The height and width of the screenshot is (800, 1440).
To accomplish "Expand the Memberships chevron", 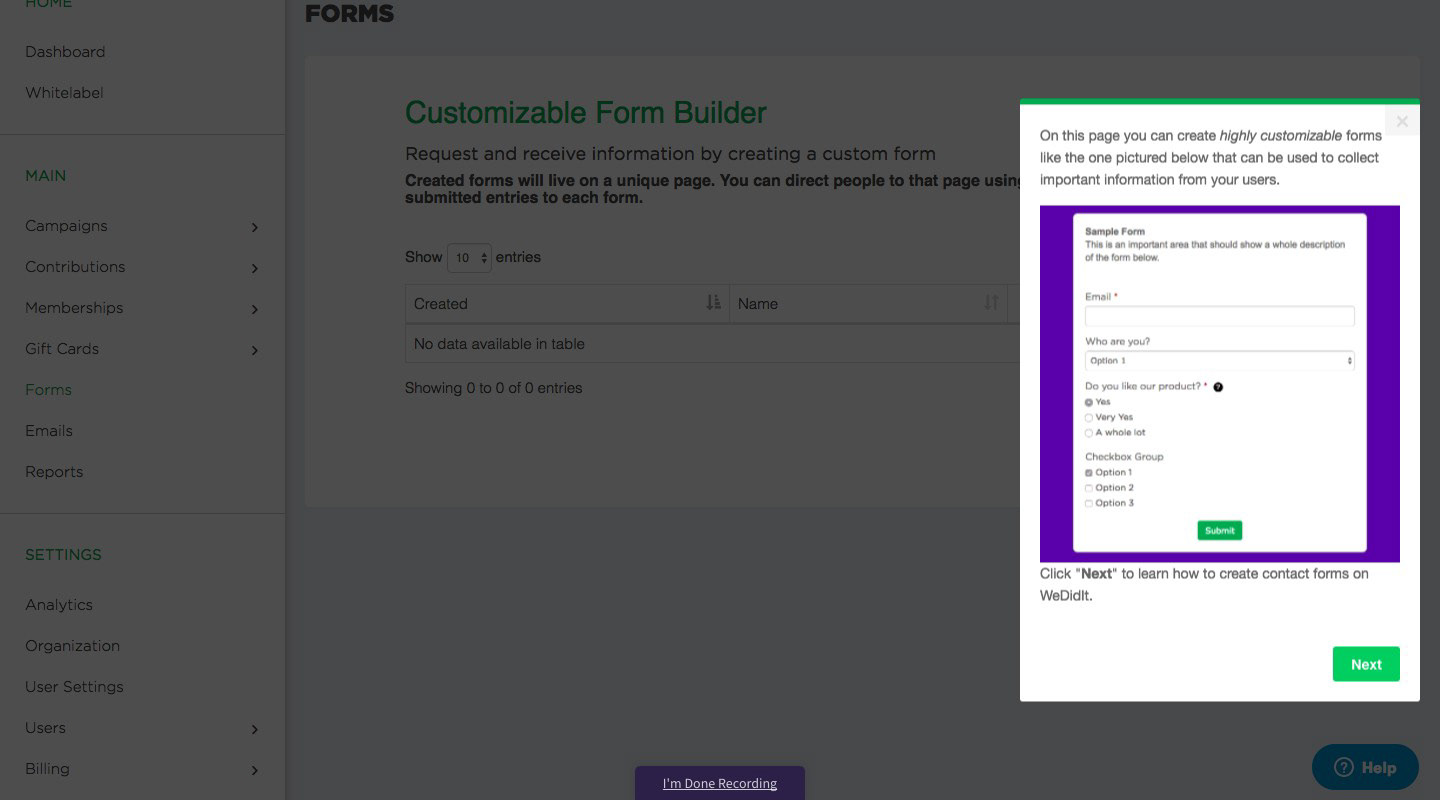I will (255, 309).
